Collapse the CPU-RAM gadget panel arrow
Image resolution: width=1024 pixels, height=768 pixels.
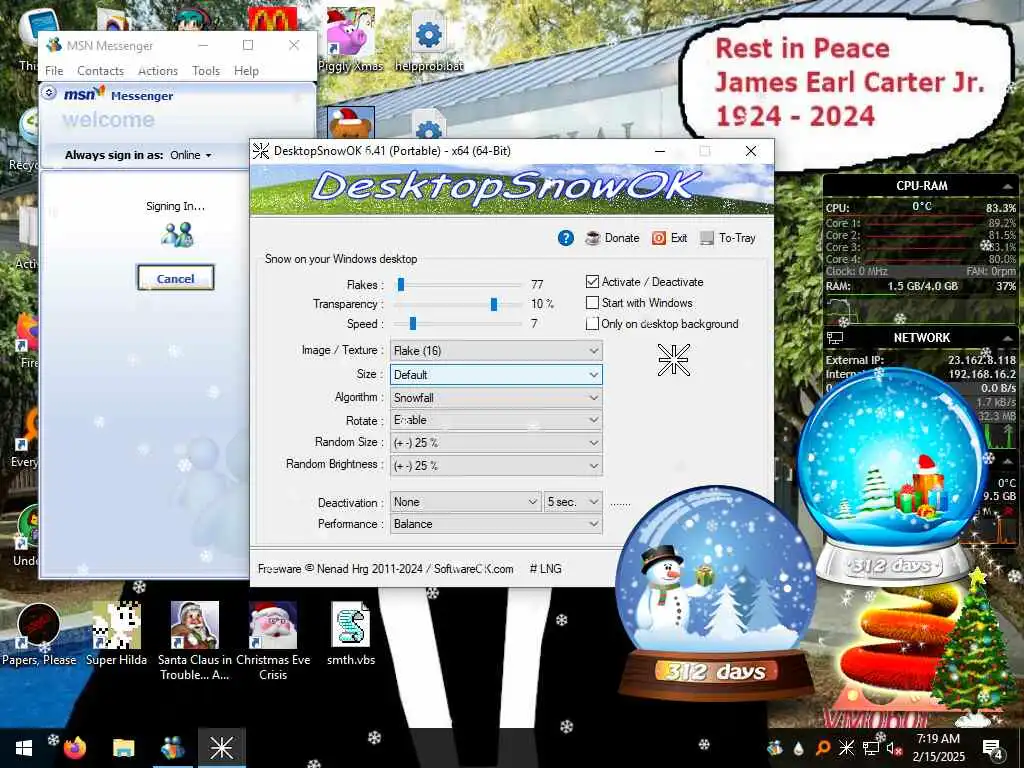tap(1007, 187)
